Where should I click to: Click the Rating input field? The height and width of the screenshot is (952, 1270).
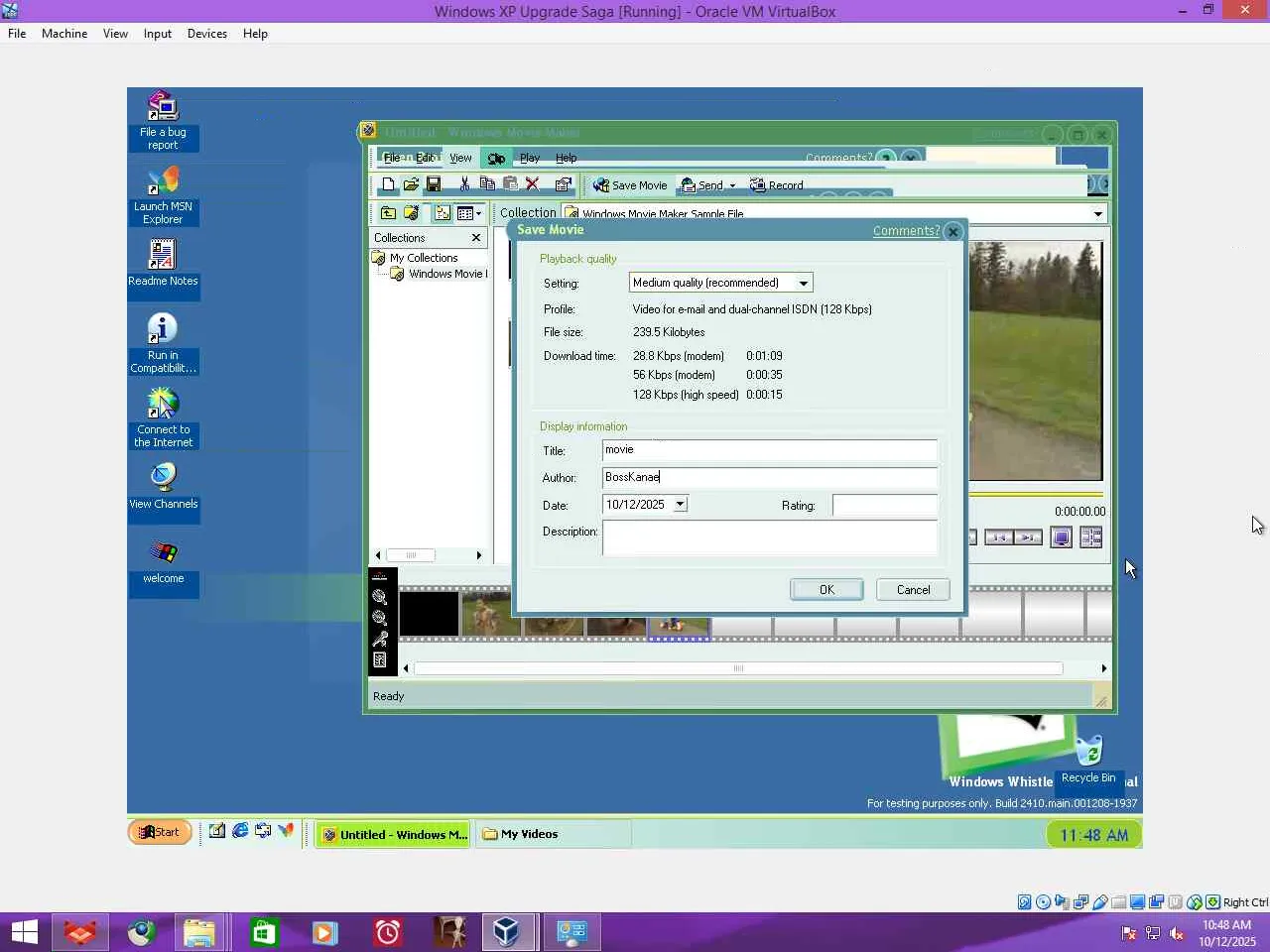884,506
